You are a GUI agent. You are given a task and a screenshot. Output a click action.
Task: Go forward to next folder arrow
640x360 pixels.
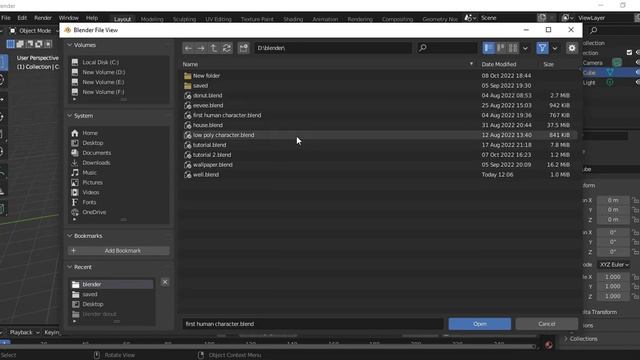click(201, 48)
